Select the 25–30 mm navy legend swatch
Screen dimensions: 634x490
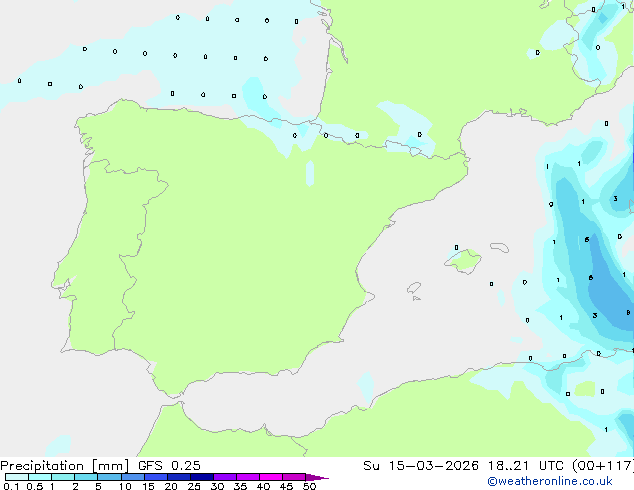(x=202, y=477)
